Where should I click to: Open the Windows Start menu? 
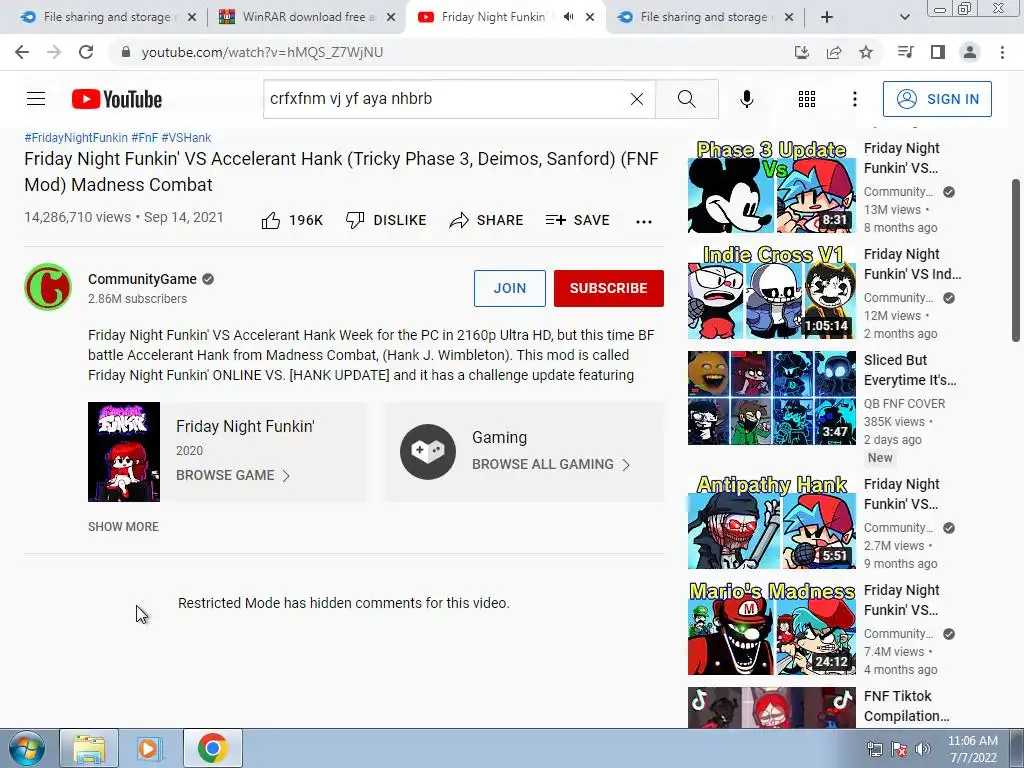(27, 748)
